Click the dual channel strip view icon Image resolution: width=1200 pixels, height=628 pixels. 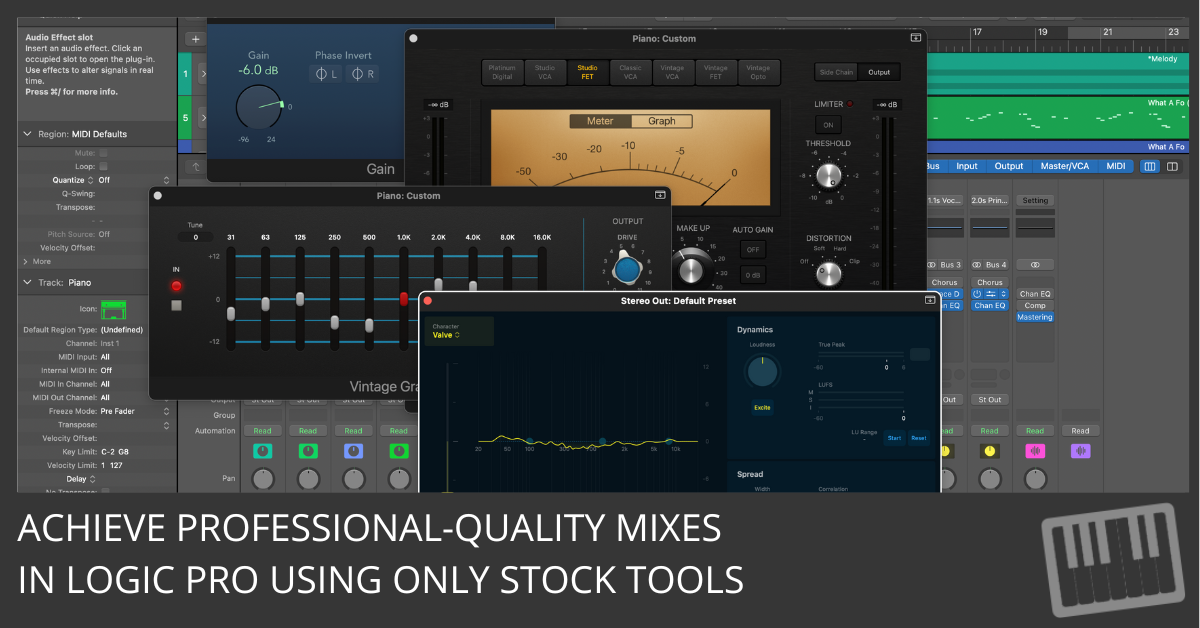1172,166
